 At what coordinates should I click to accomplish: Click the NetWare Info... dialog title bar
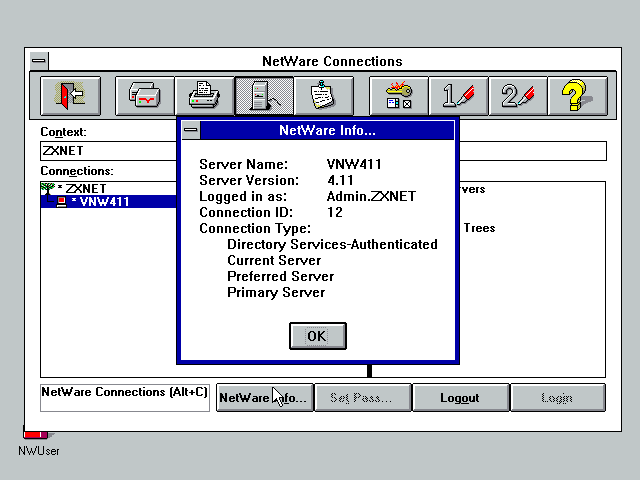click(327, 130)
